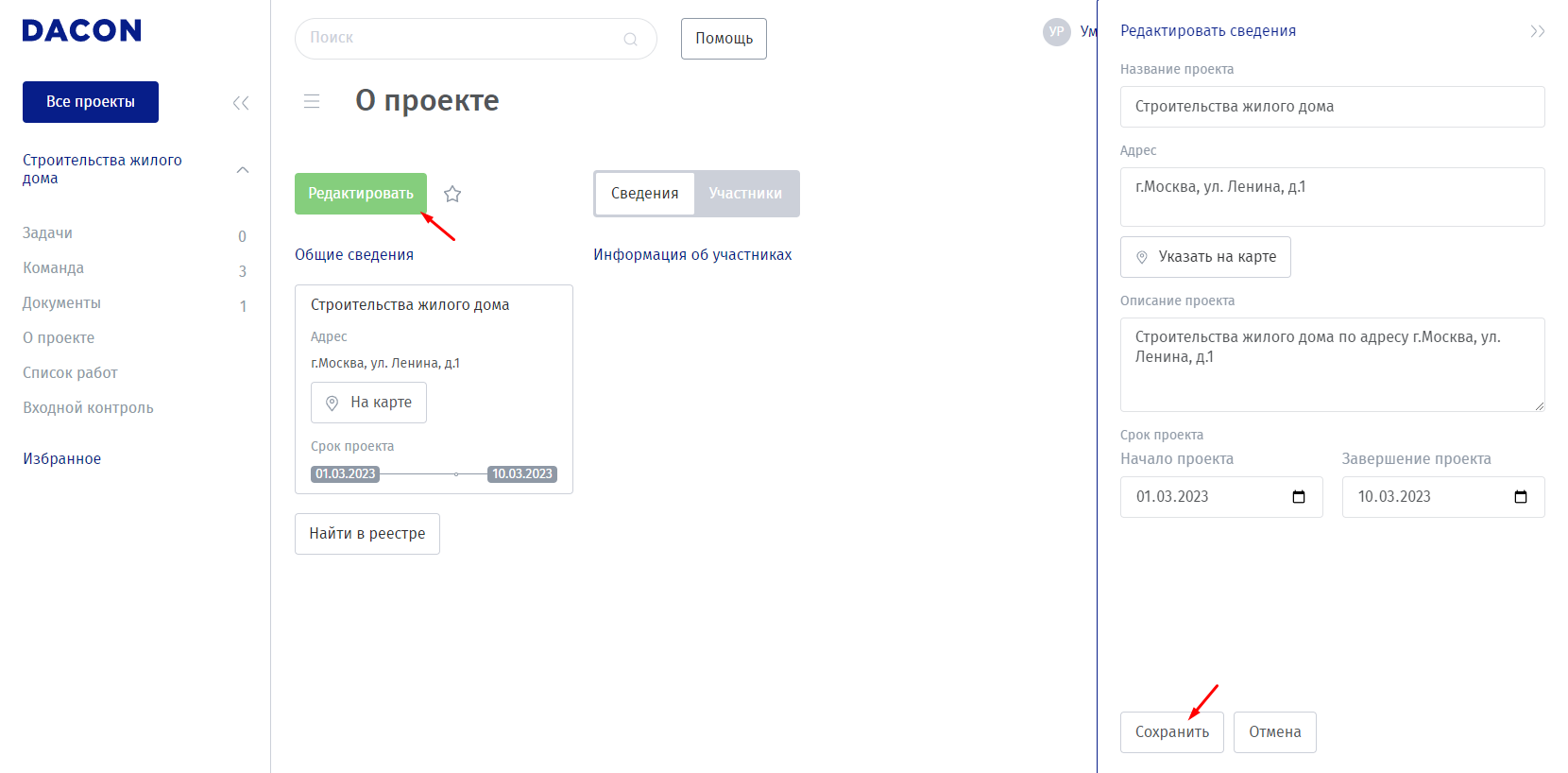Click the project timeline slider marker
Screen dimensions: 1568x773
pyautogui.click(x=456, y=474)
